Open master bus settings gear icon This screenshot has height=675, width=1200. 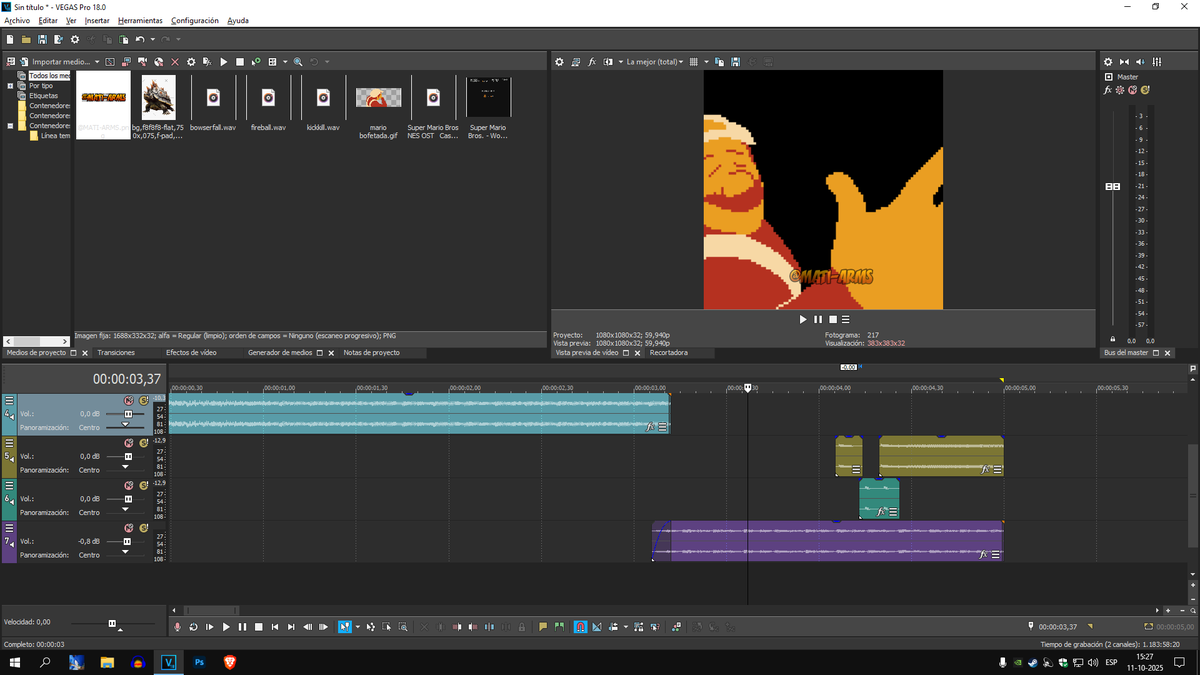coord(1108,62)
